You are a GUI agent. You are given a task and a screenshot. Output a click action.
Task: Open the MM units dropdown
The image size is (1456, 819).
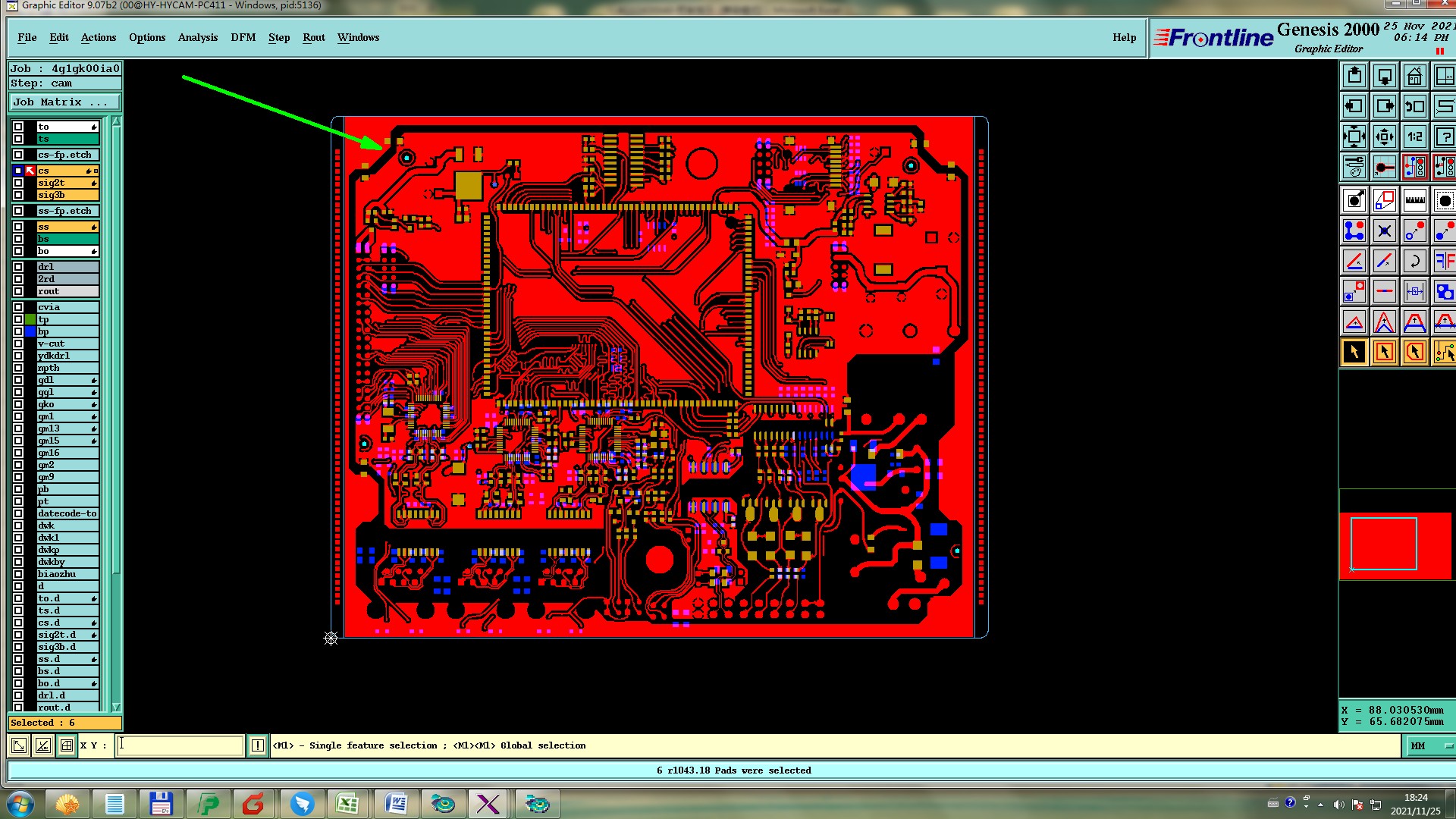[x=1430, y=745]
